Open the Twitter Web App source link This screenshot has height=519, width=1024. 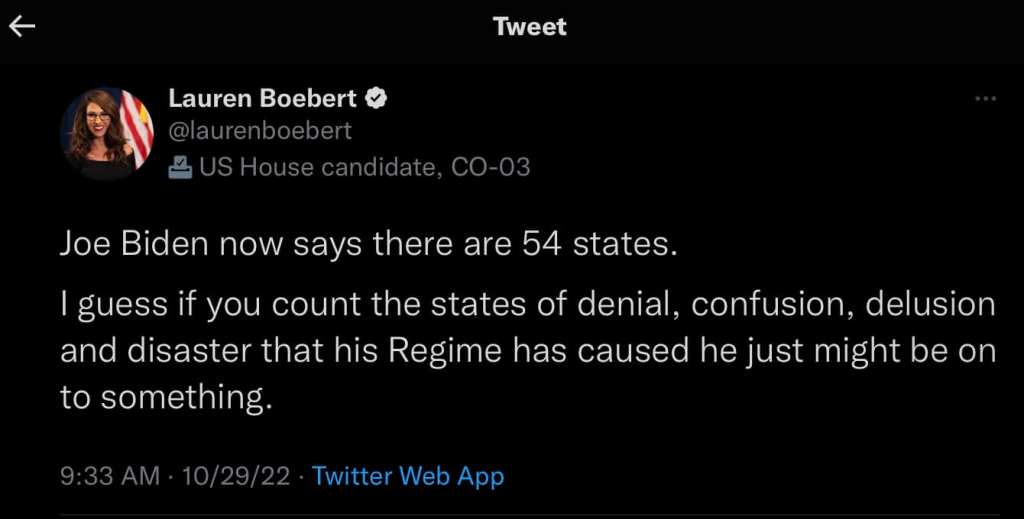click(408, 476)
